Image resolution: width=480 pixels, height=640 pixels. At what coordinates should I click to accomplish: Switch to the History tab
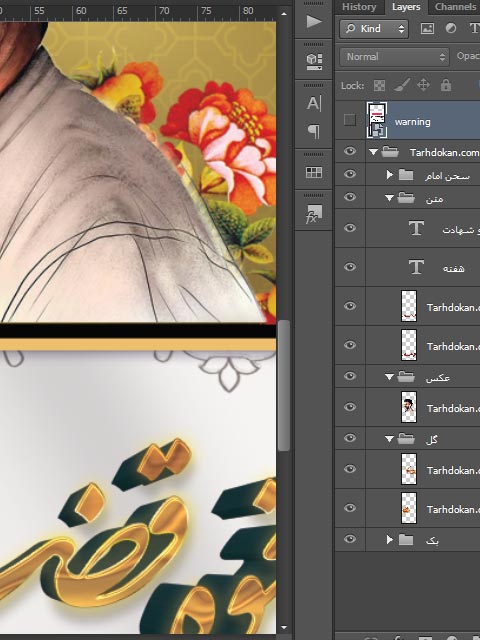pyautogui.click(x=359, y=7)
